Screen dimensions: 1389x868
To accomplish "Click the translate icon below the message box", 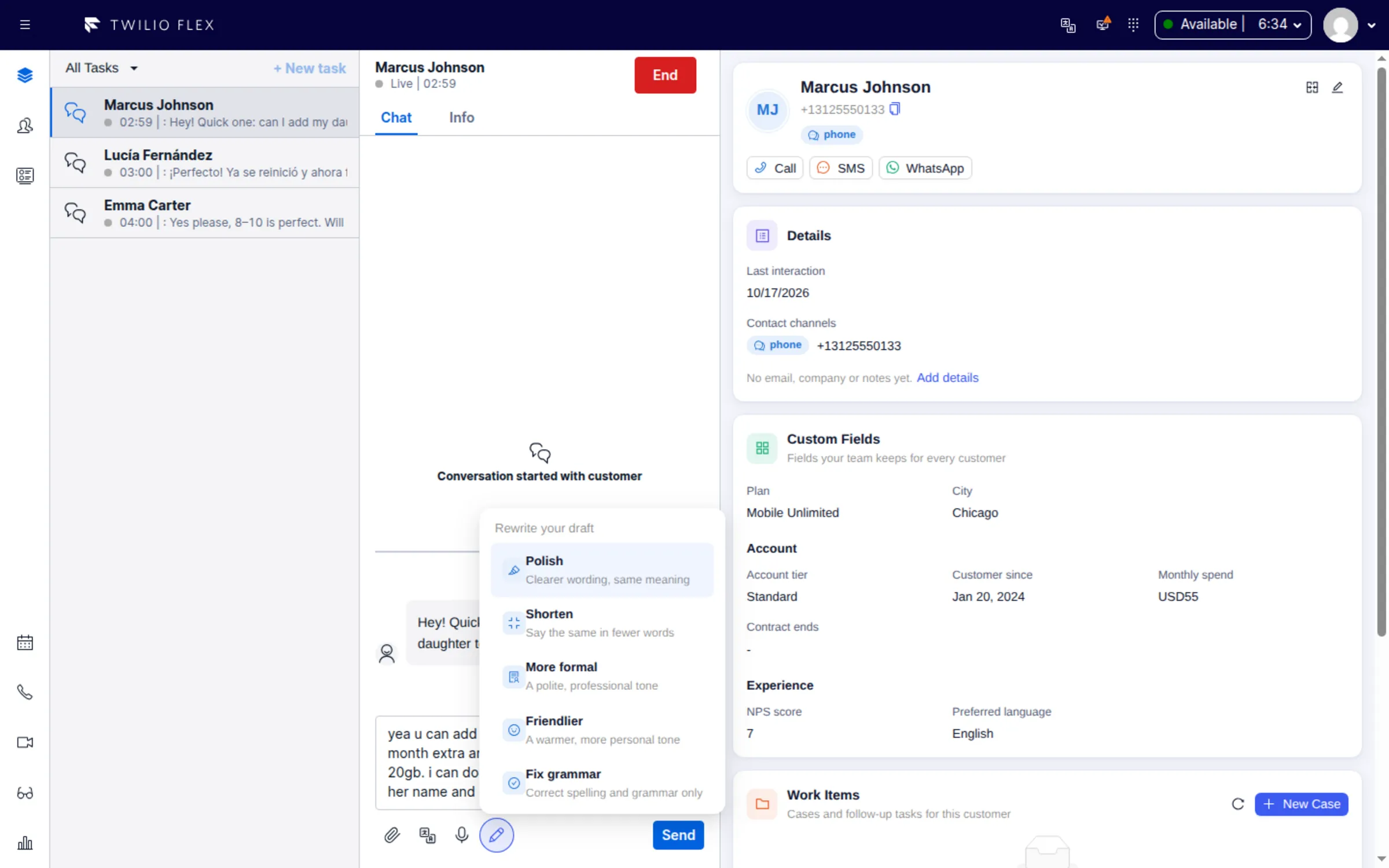I will 427,835.
